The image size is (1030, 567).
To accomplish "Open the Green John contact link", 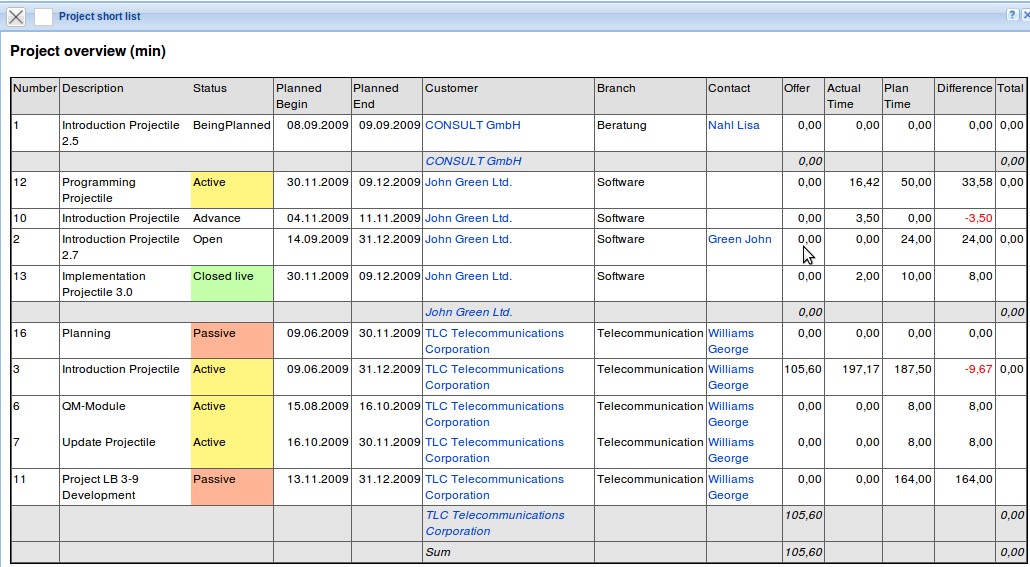I will coord(739,240).
